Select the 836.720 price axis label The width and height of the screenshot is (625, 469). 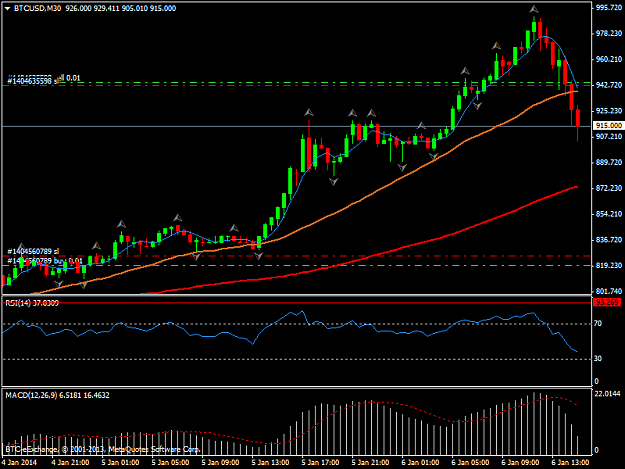click(609, 240)
